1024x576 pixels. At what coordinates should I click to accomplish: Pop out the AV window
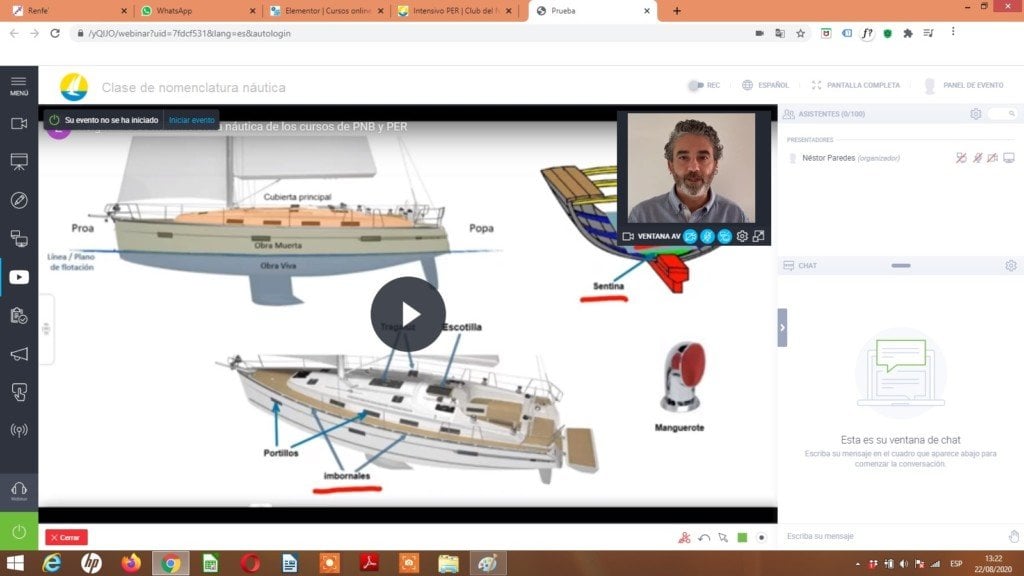pos(758,236)
